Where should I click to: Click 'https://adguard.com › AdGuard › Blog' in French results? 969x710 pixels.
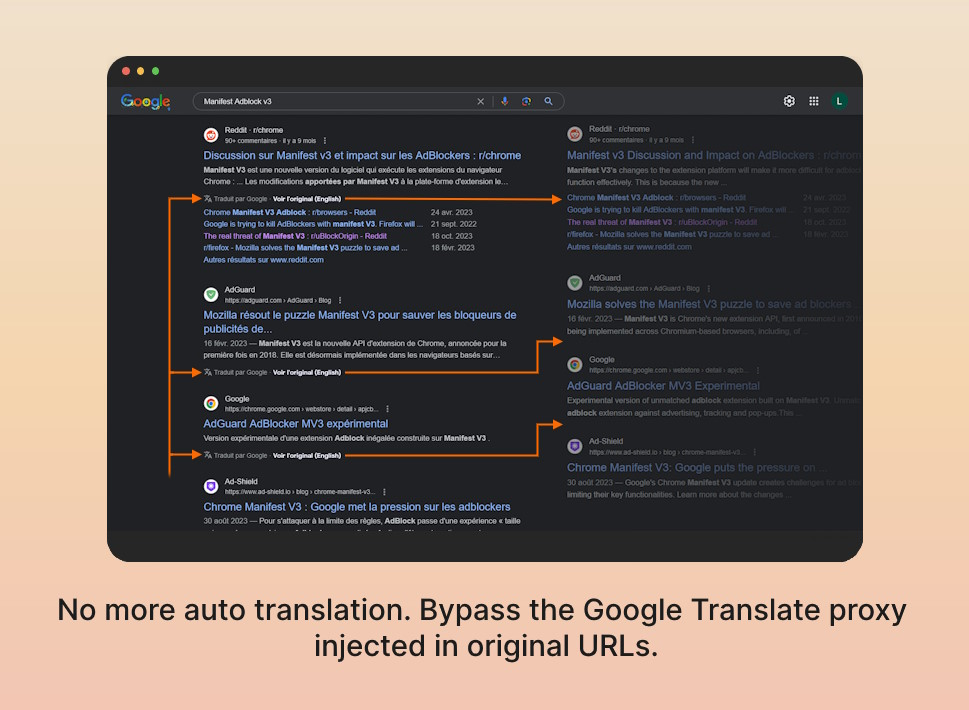click(278, 301)
